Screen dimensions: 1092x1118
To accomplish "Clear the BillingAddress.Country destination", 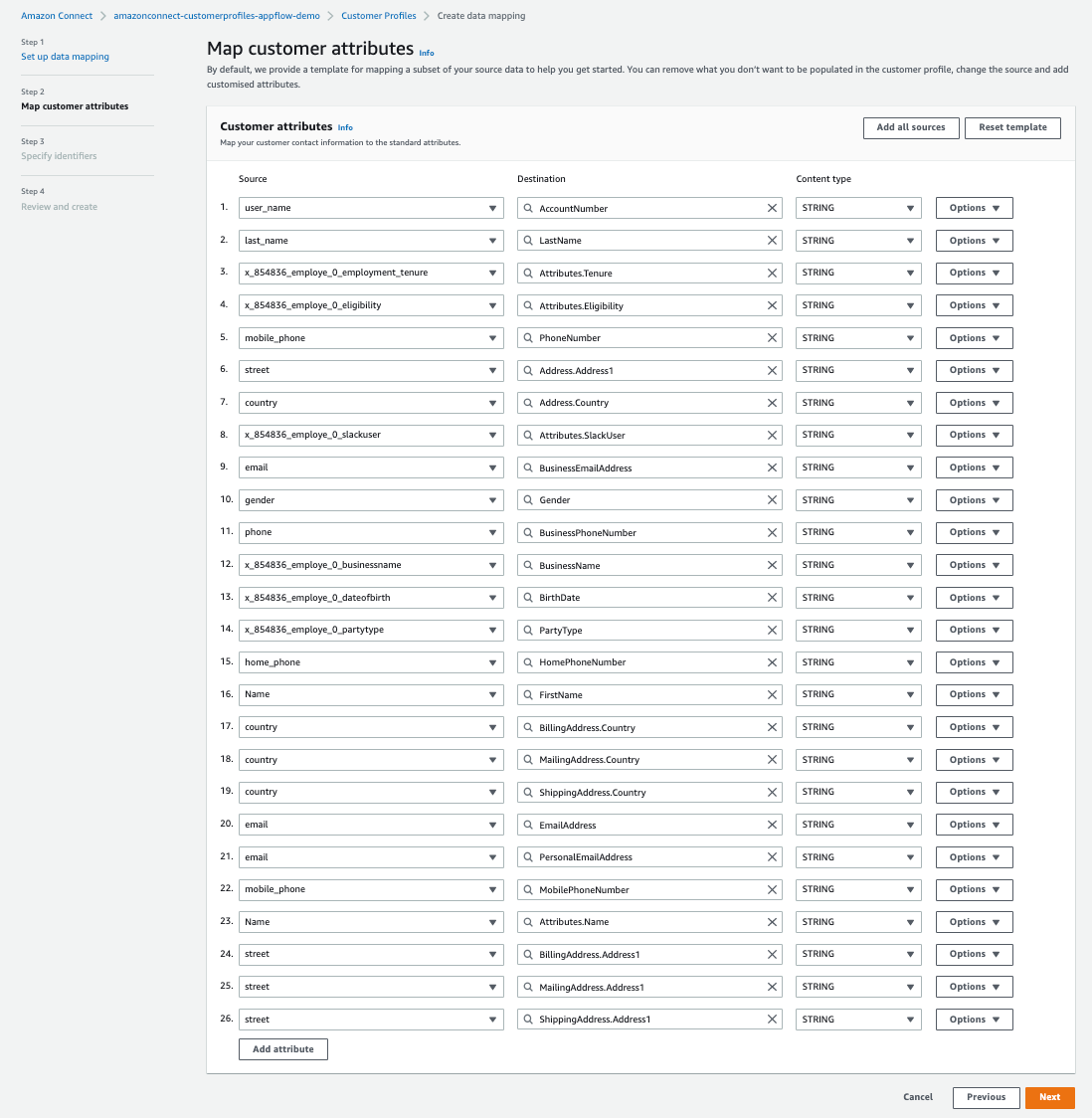I will [x=772, y=727].
